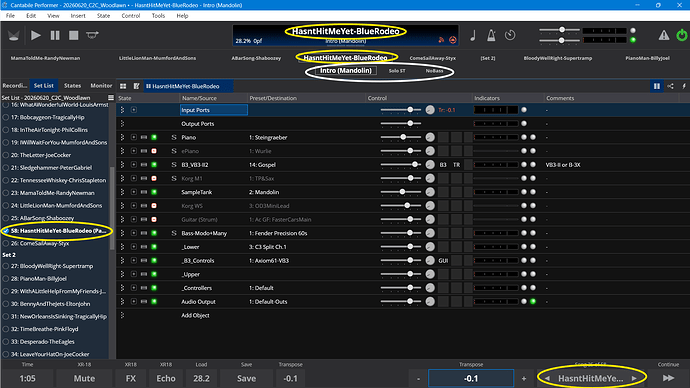Toggle the enable square on the B3_VB3-II2 row
Image resolution: width=690 pixels, height=388 pixels.
pos(154,165)
